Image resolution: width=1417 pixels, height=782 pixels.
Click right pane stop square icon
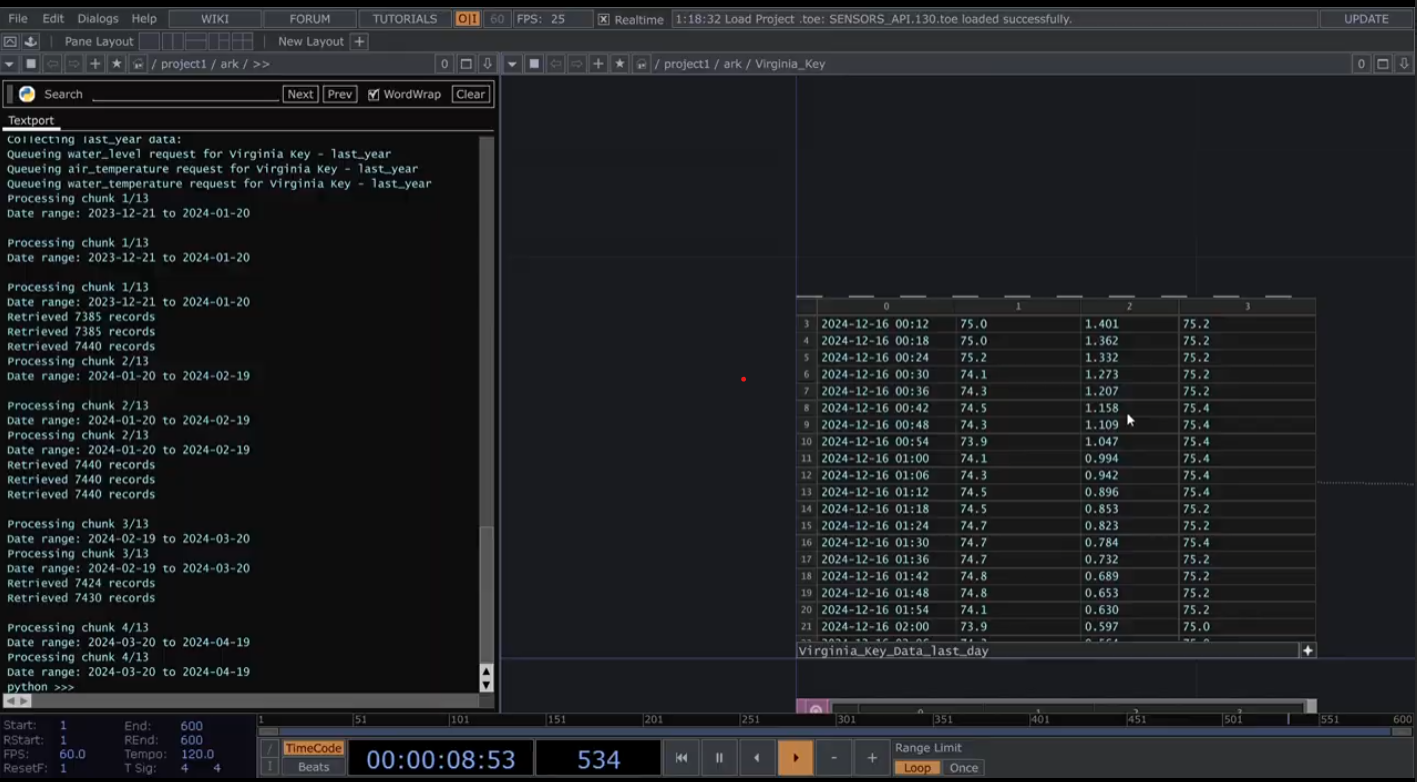534,64
